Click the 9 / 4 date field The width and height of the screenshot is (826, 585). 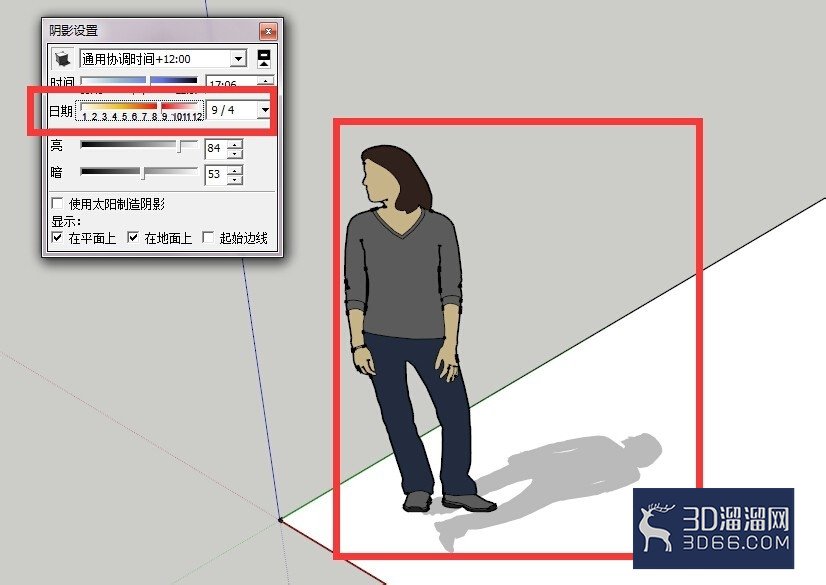pos(231,110)
